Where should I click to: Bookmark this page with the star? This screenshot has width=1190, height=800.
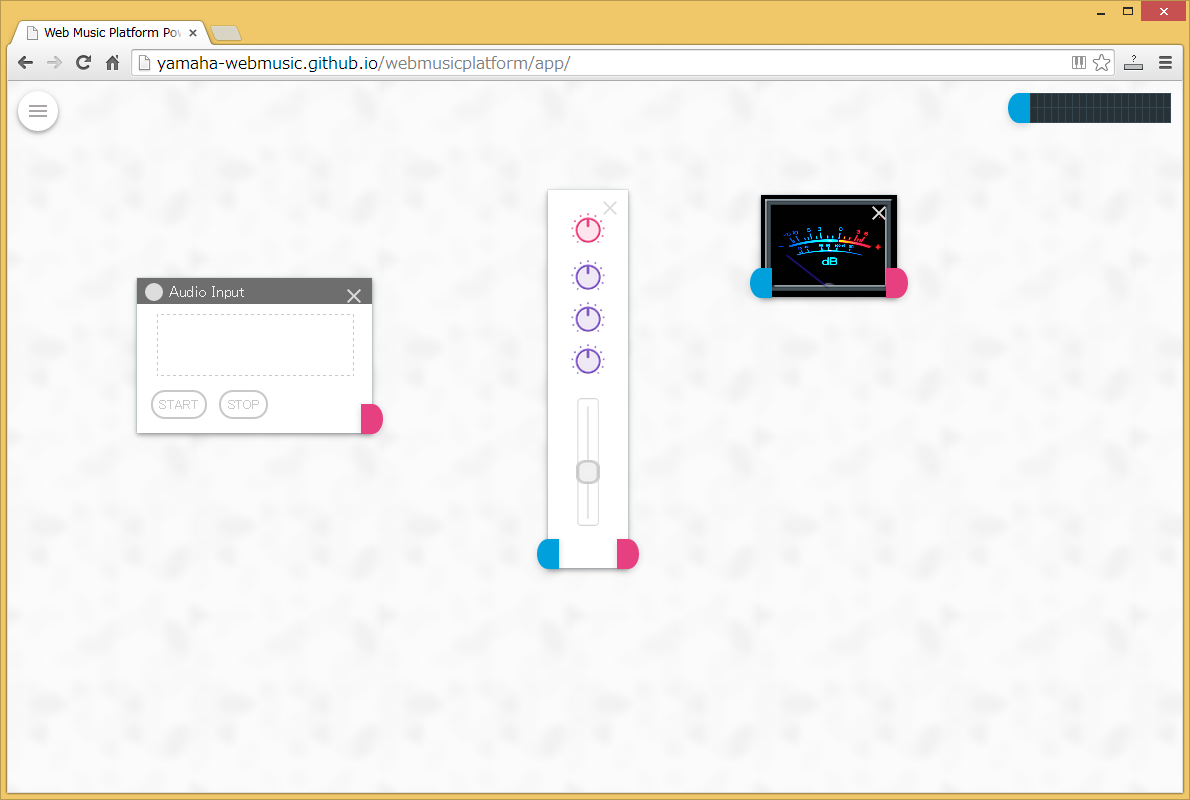[1102, 62]
